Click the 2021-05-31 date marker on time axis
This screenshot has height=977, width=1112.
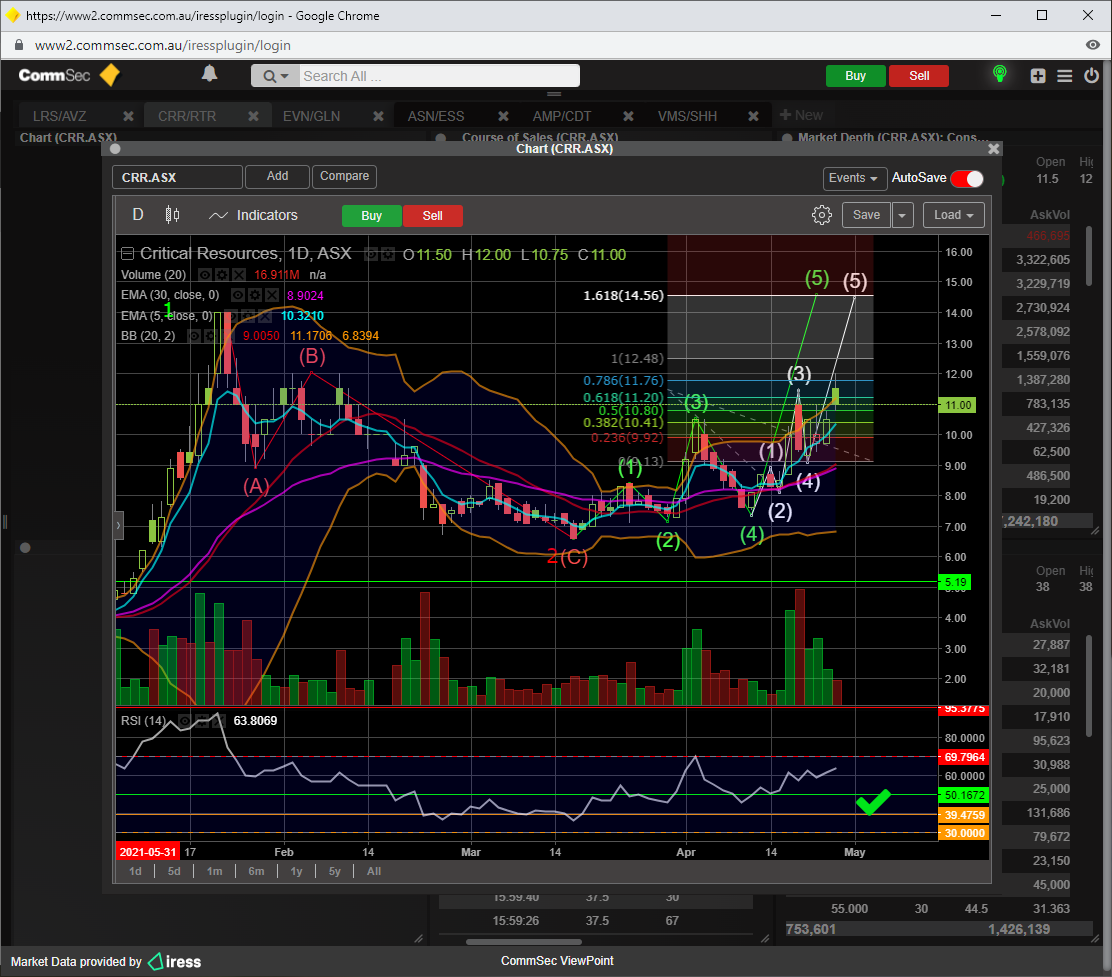(148, 852)
